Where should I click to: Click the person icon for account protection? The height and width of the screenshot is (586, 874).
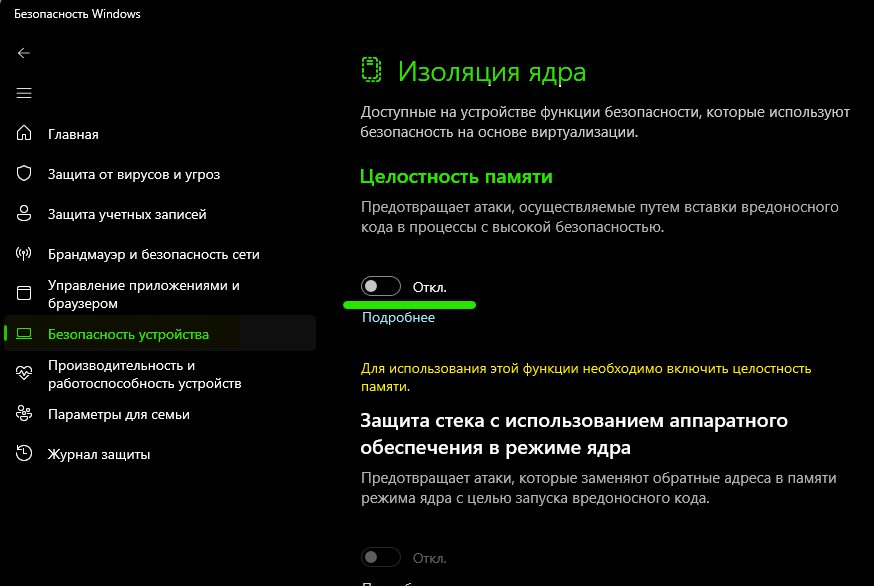(x=23, y=214)
